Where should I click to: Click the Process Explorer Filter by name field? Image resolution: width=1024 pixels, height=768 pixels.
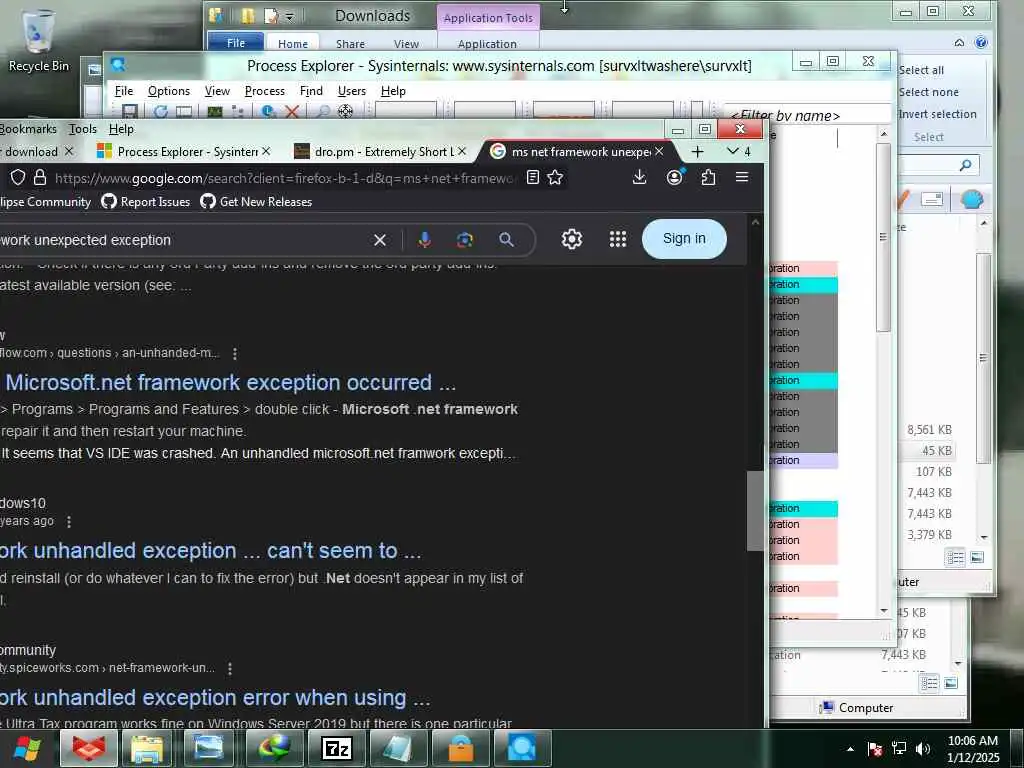pyautogui.click(x=807, y=115)
